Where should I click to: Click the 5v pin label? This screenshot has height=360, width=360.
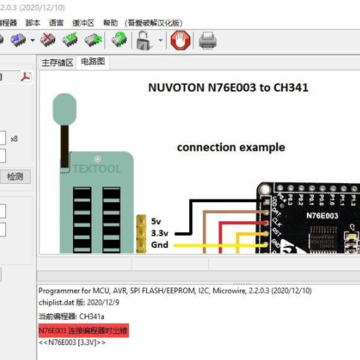[156, 221]
